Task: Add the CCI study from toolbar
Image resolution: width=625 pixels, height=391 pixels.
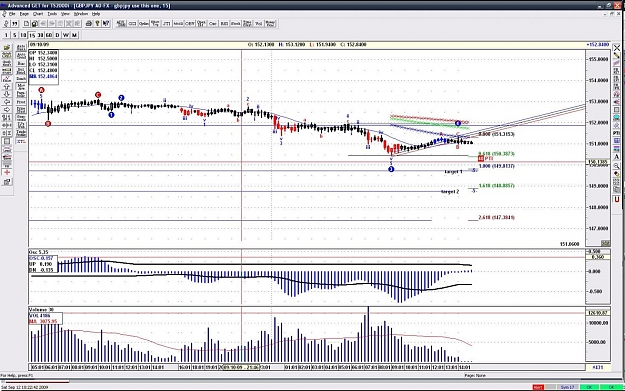Action: coord(132,24)
